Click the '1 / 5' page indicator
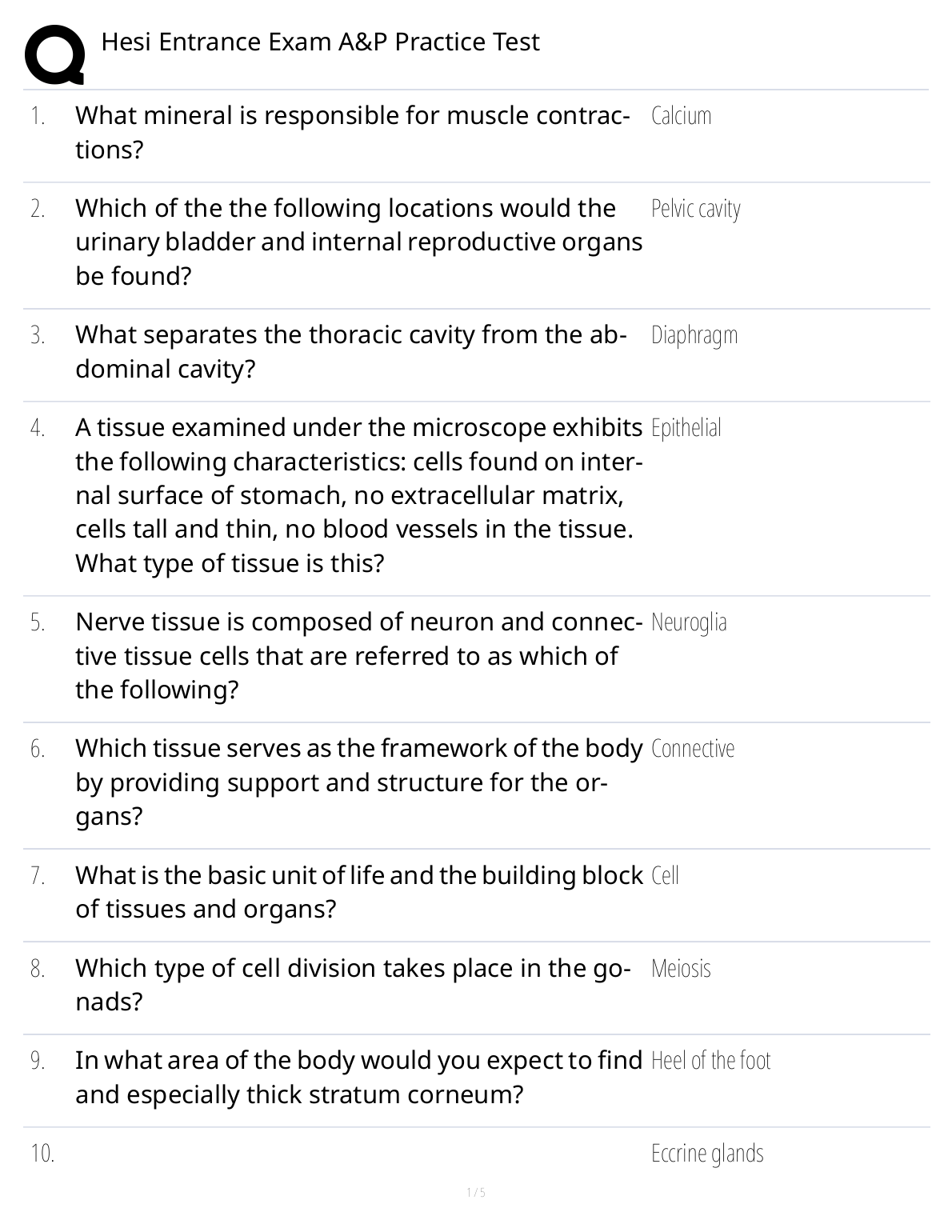The height and width of the screenshot is (1232, 952). (x=476, y=1193)
